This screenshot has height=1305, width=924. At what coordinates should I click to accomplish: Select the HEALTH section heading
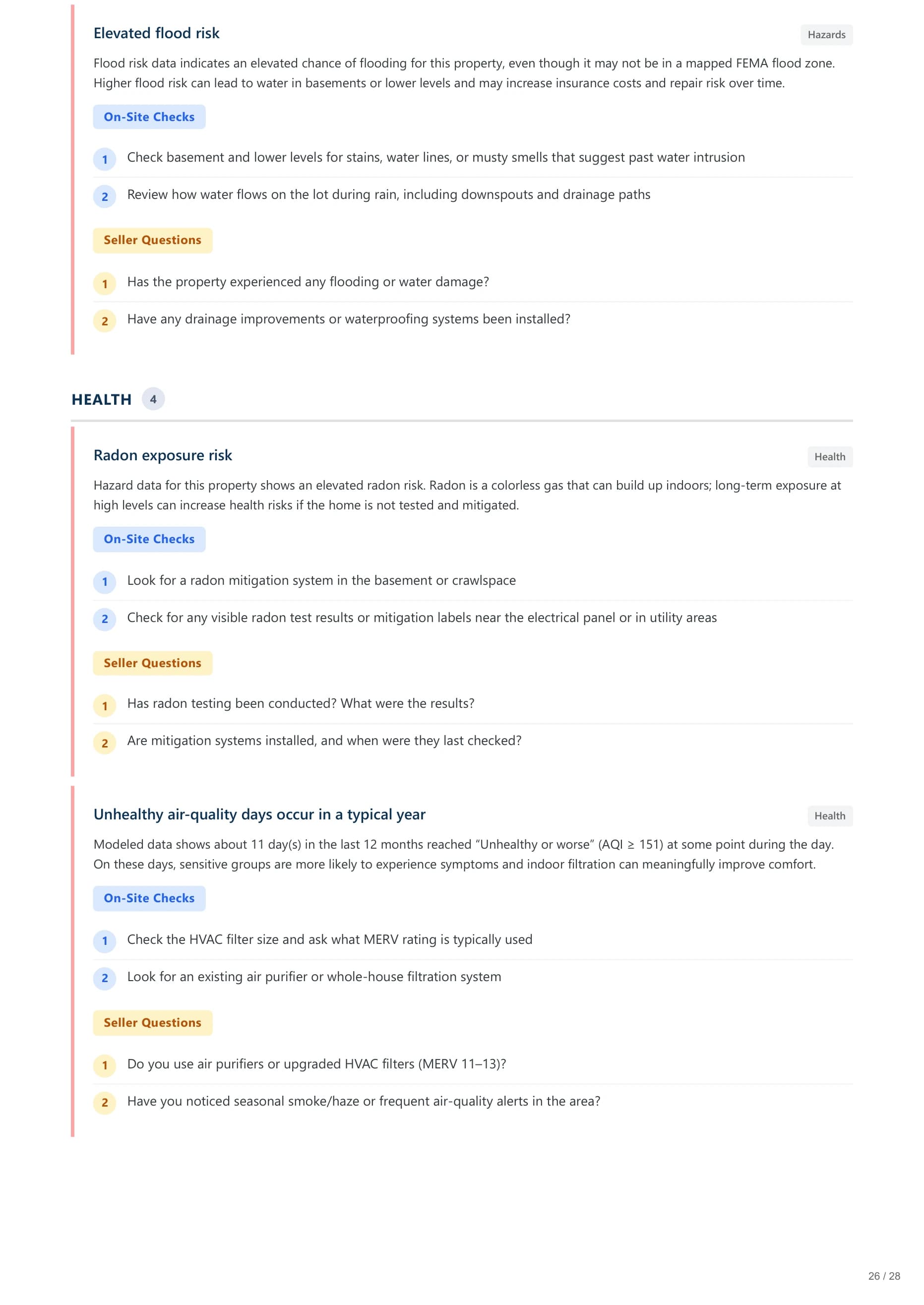pyautogui.click(x=102, y=399)
